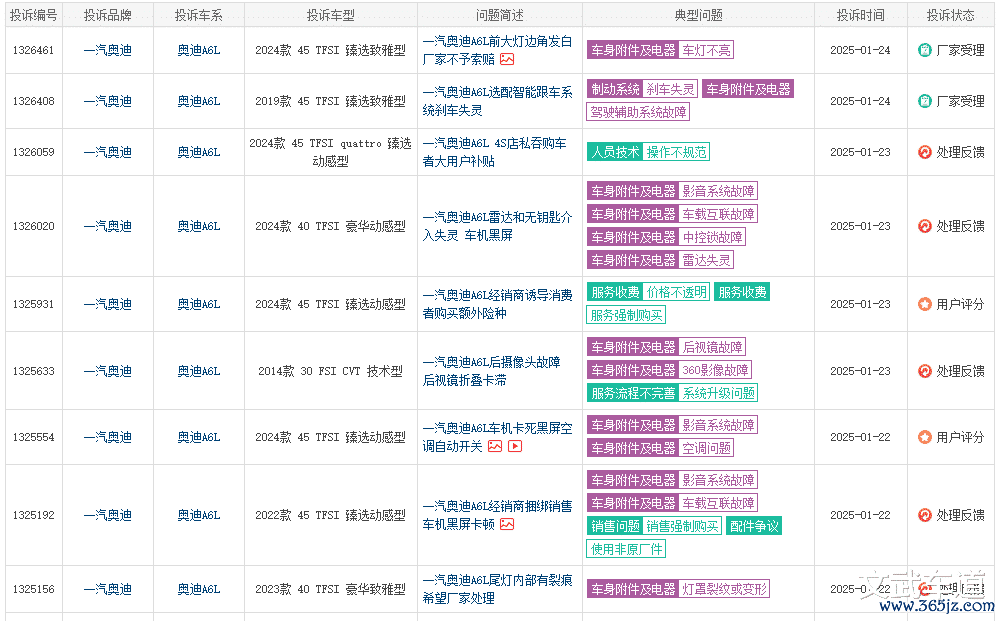Image resolution: width=1002 pixels, height=621 pixels.
Task: Open complaint about 经销商诱导消费者购买额外险种
Action: tap(497, 304)
